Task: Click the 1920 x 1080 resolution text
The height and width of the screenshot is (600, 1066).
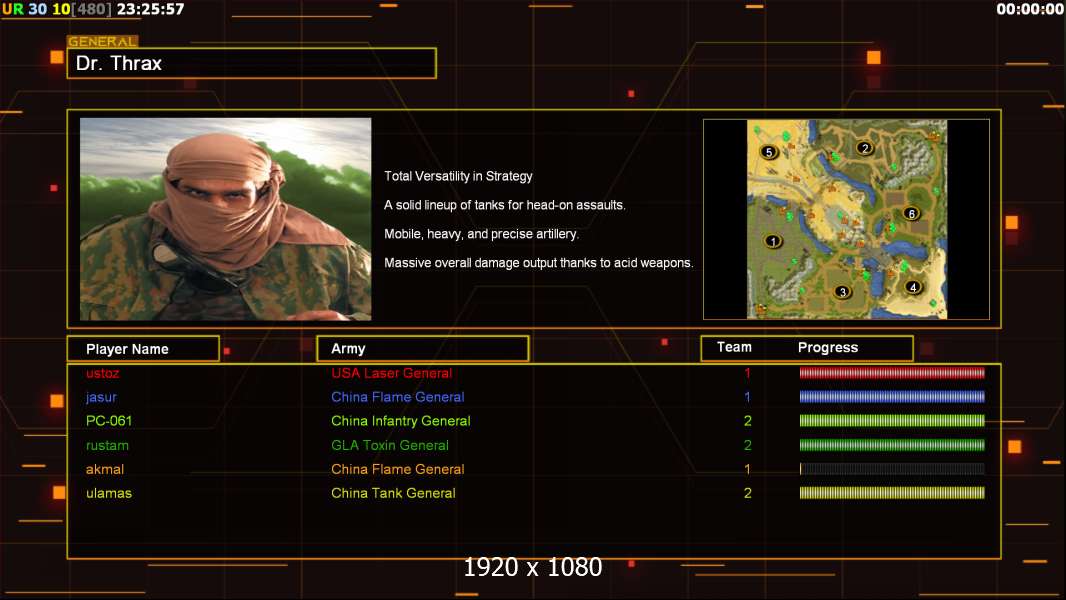Action: pos(533,567)
